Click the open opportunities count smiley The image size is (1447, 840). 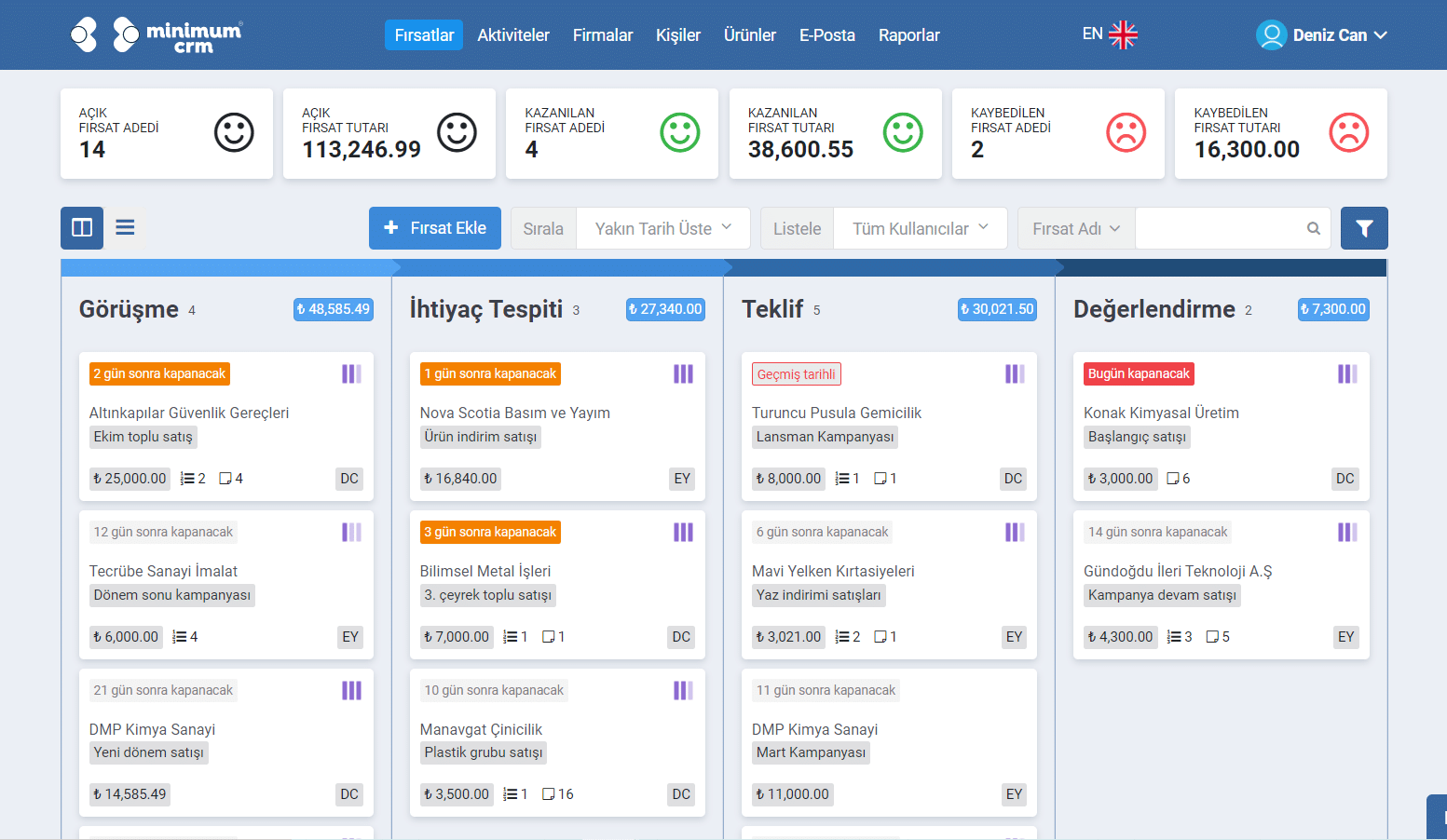(x=234, y=132)
